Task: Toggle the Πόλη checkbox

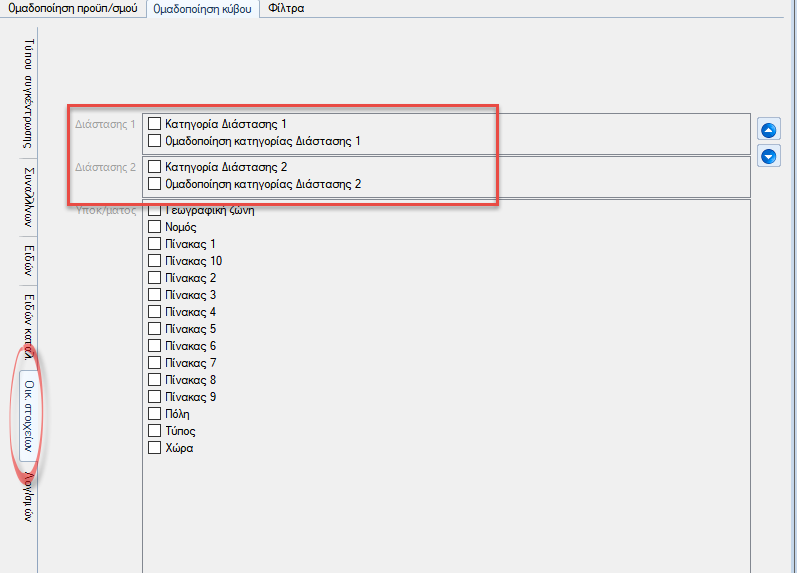Action: 155,413
